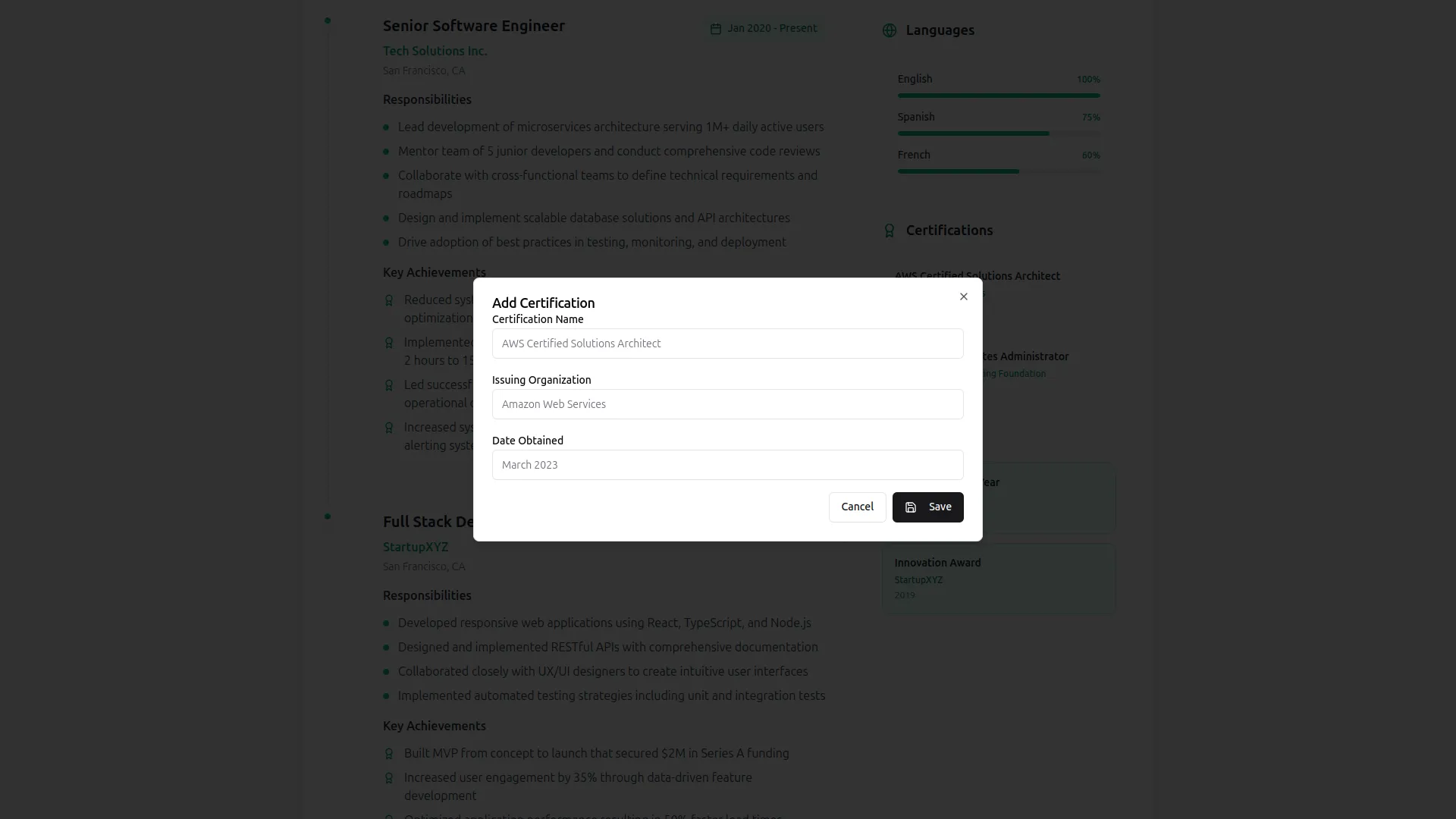Click the disk icon inside the Save button

[910, 507]
